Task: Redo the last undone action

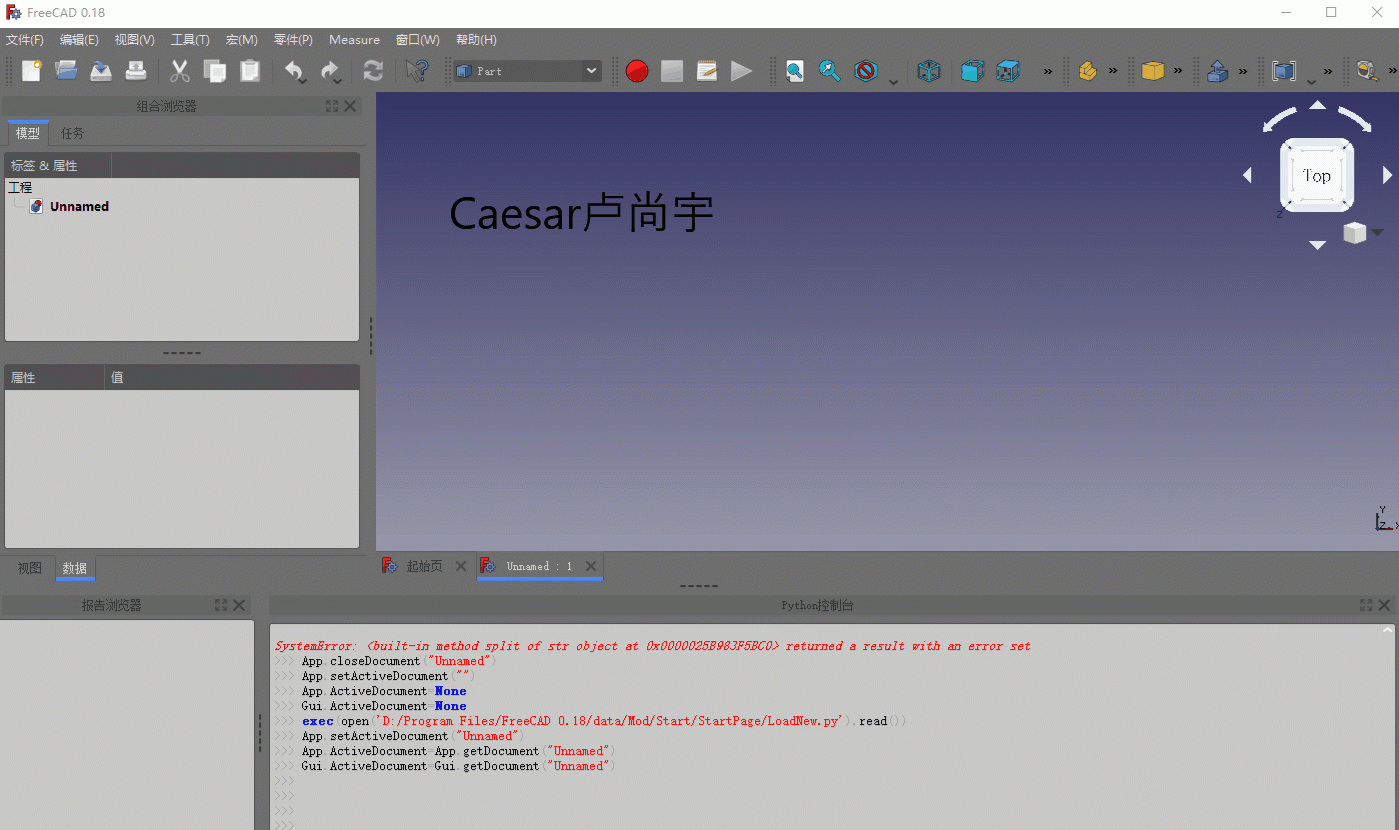Action: pos(328,70)
